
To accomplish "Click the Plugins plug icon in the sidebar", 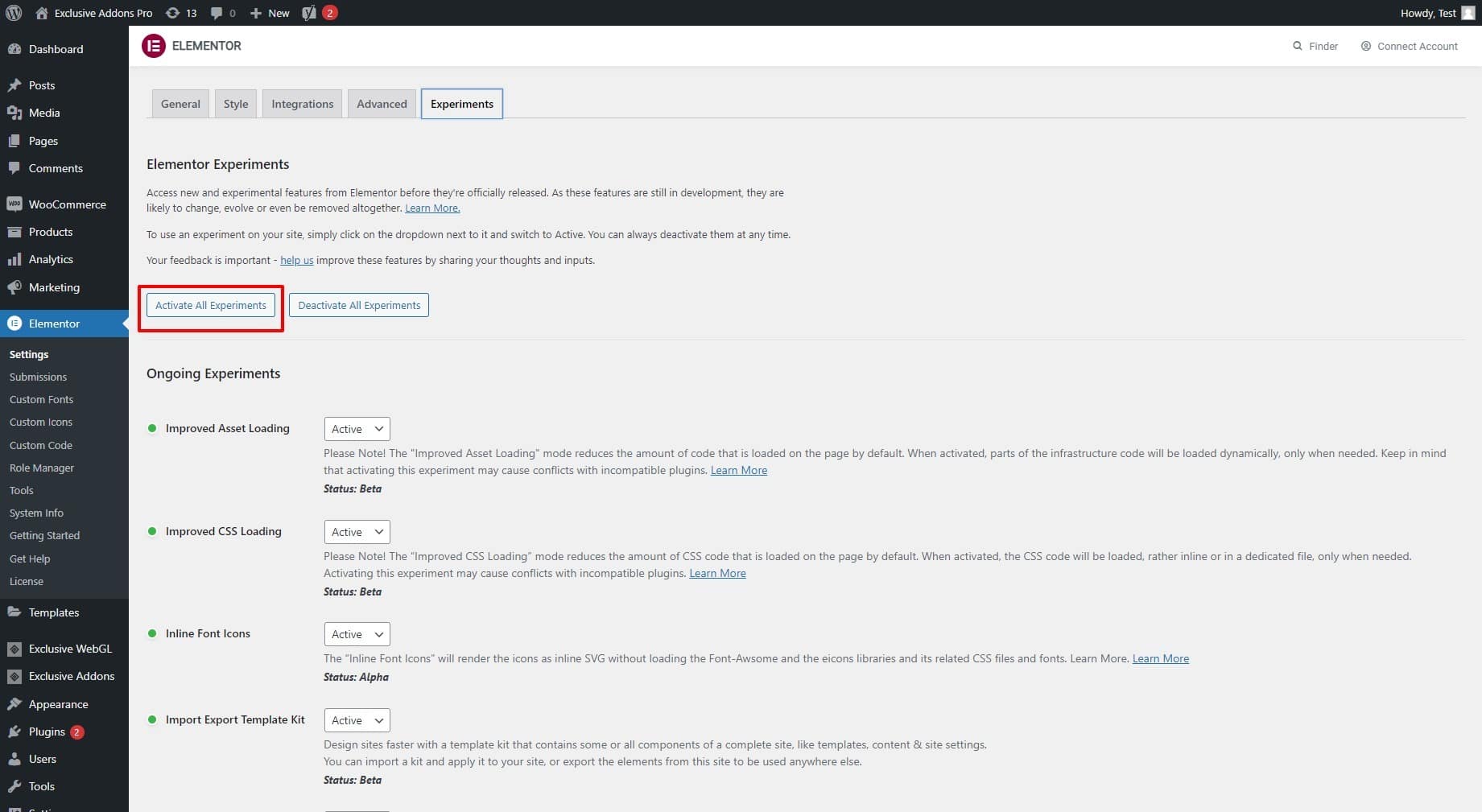I will (x=14, y=732).
